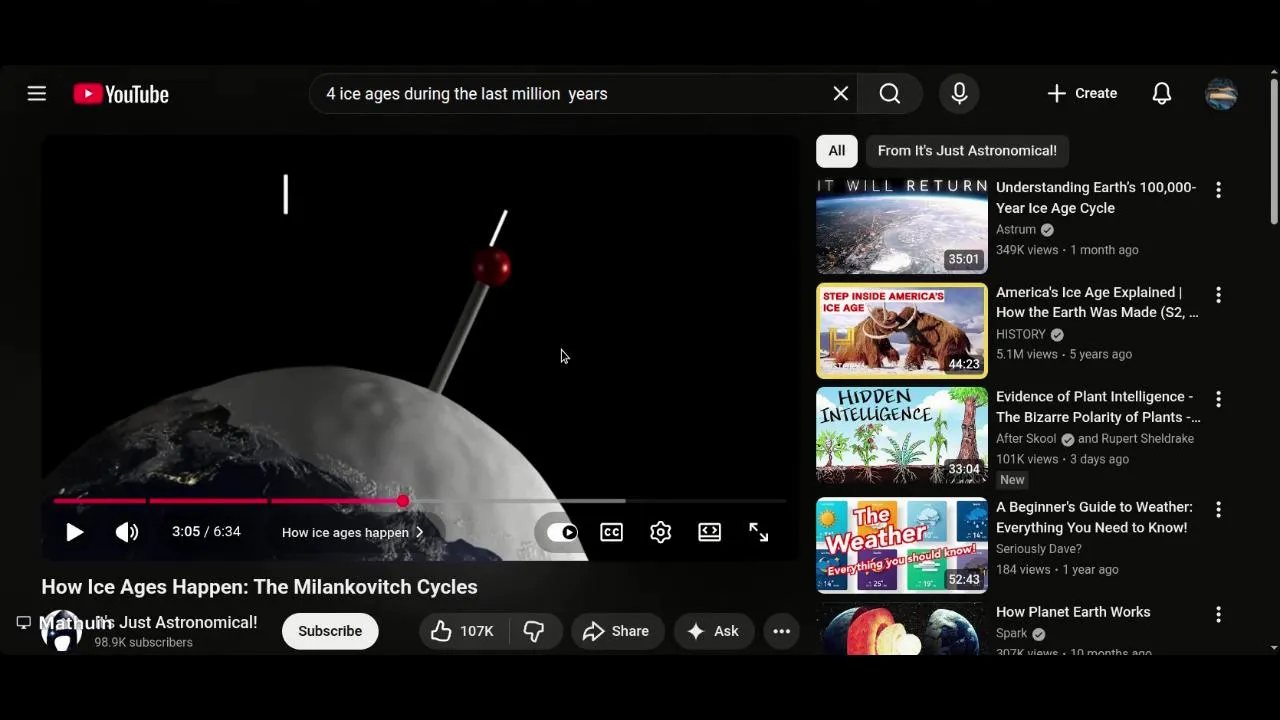Screen dimensions: 1280x720
Task: Open the notifications bell
Action: (x=1161, y=93)
